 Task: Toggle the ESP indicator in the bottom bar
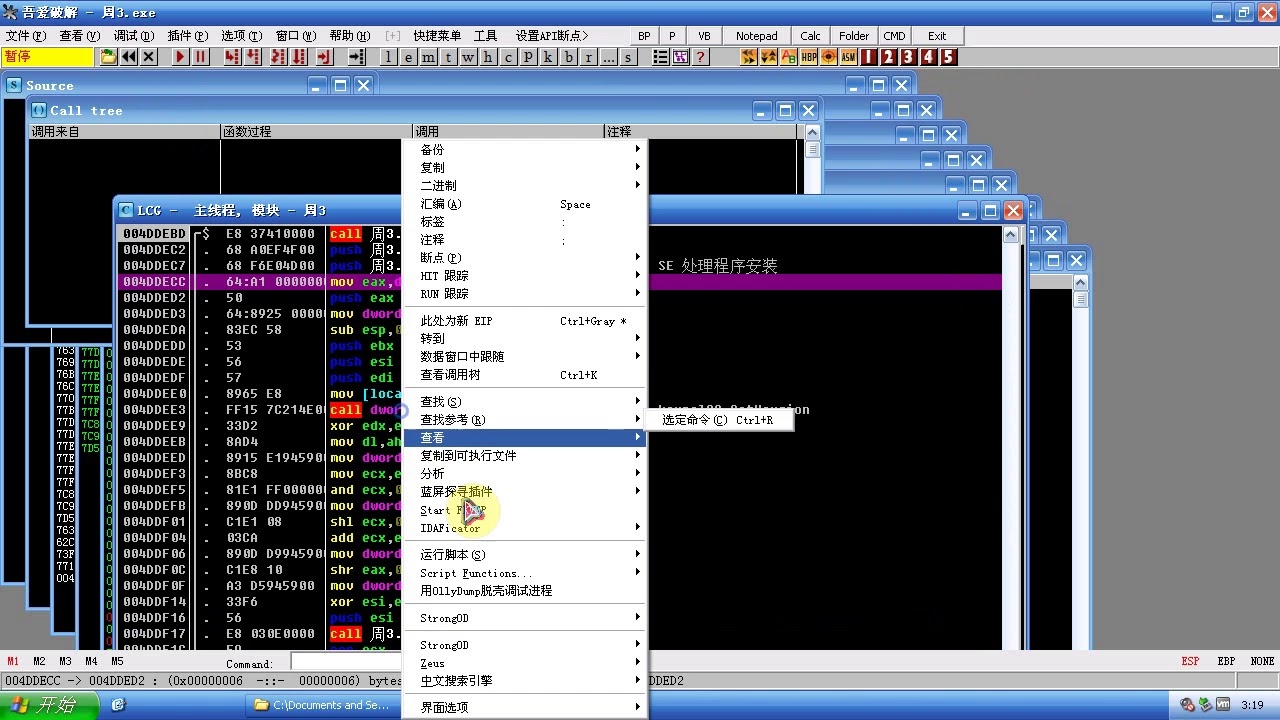pos(1190,661)
